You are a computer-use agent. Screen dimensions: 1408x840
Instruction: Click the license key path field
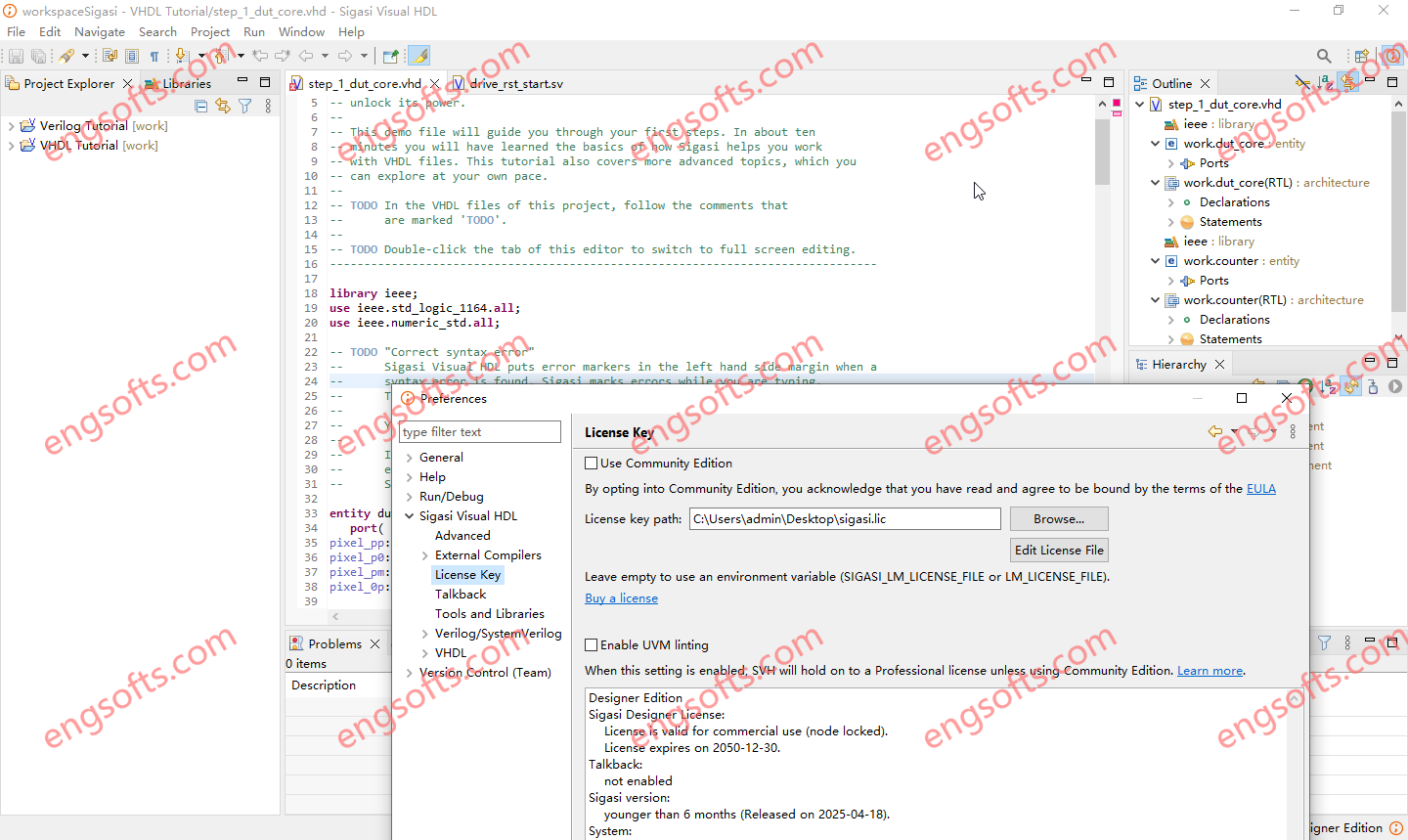[845, 518]
